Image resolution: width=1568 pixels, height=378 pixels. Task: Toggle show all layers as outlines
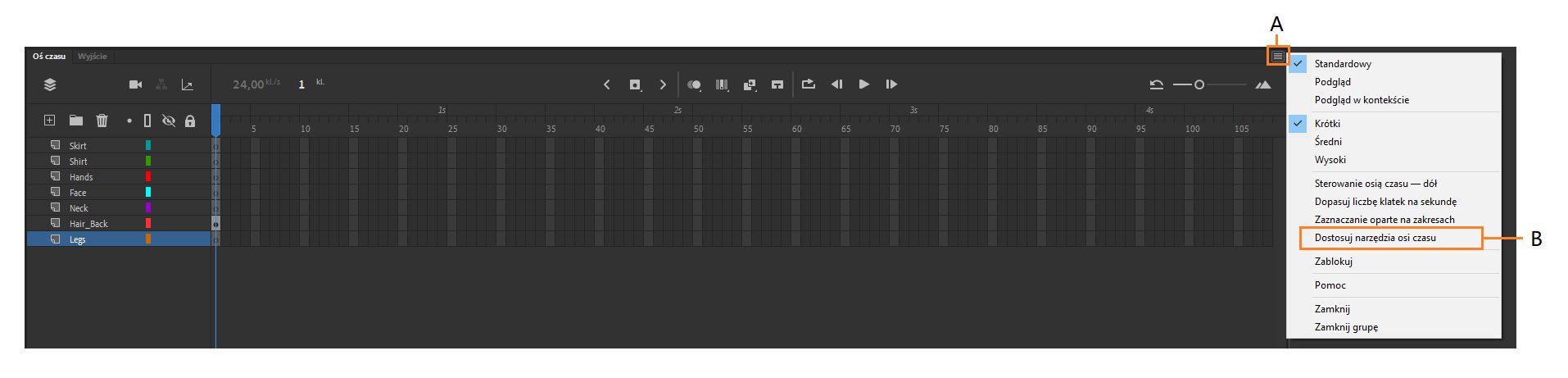147,121
